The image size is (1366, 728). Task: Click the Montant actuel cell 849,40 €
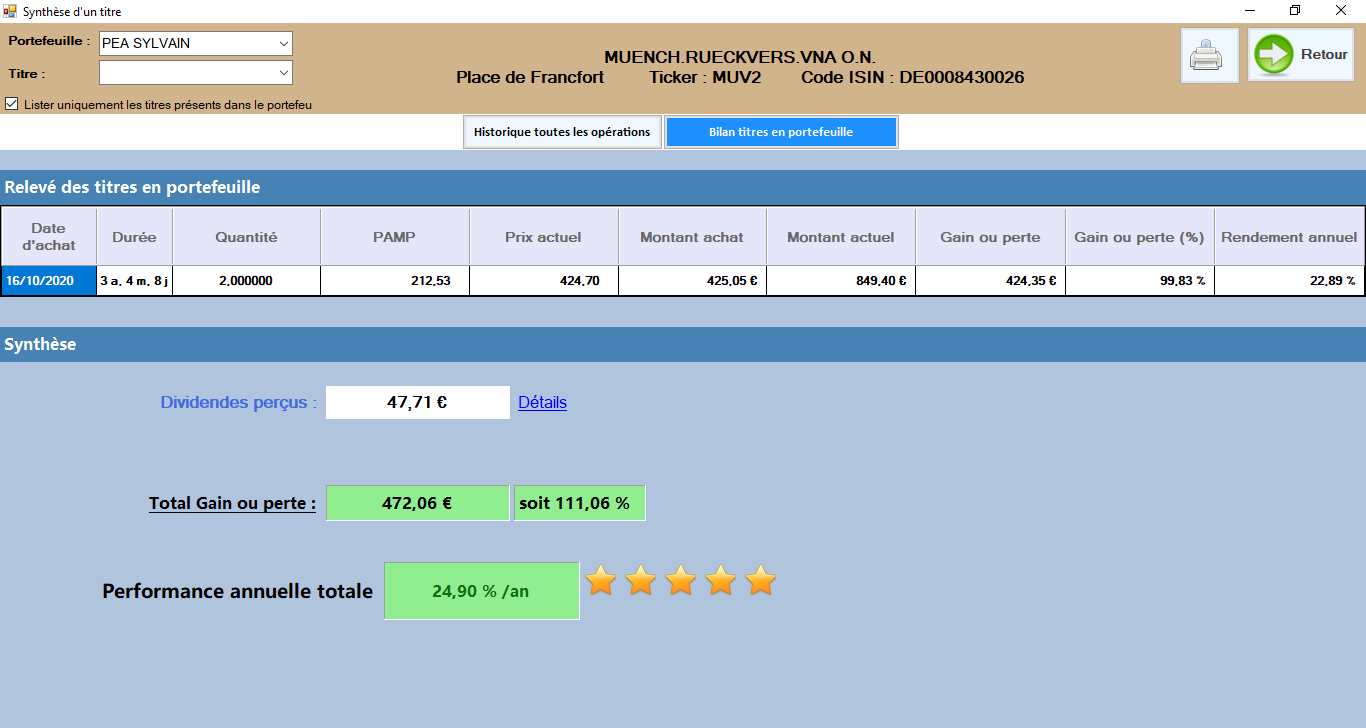pyautogui.click(x=841, y=281)
